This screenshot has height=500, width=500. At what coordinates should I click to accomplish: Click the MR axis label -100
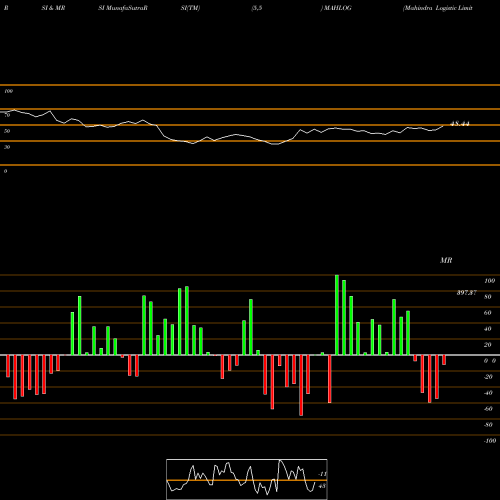(490, 441)
